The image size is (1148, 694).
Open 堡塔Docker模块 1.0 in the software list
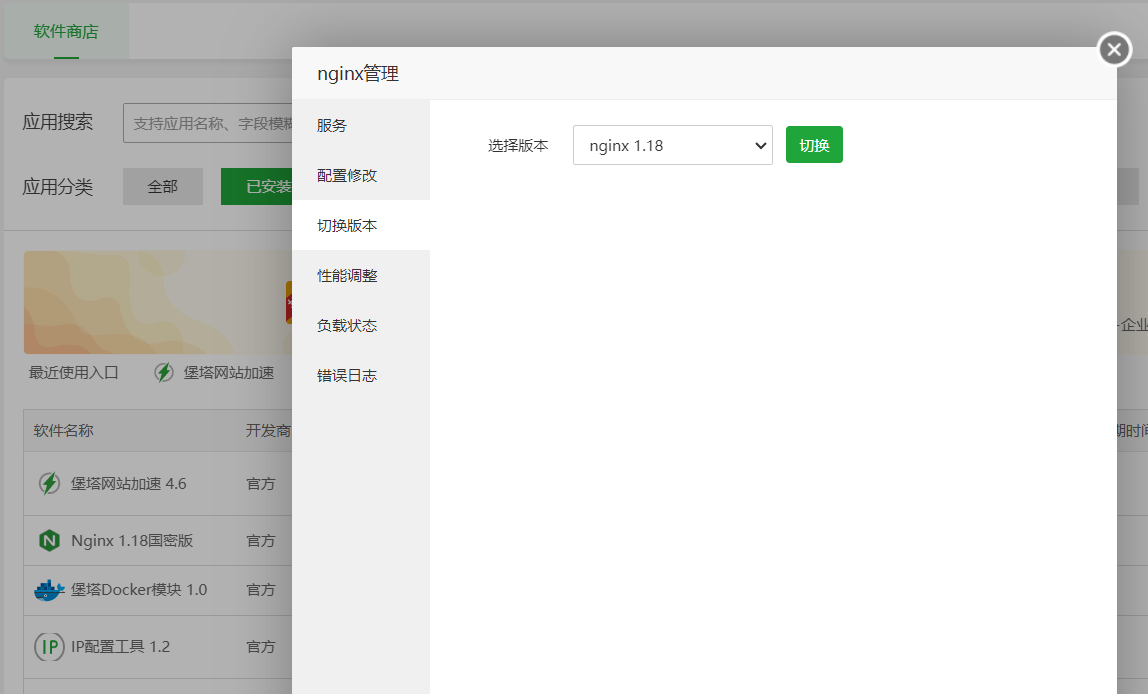[139, 589]
